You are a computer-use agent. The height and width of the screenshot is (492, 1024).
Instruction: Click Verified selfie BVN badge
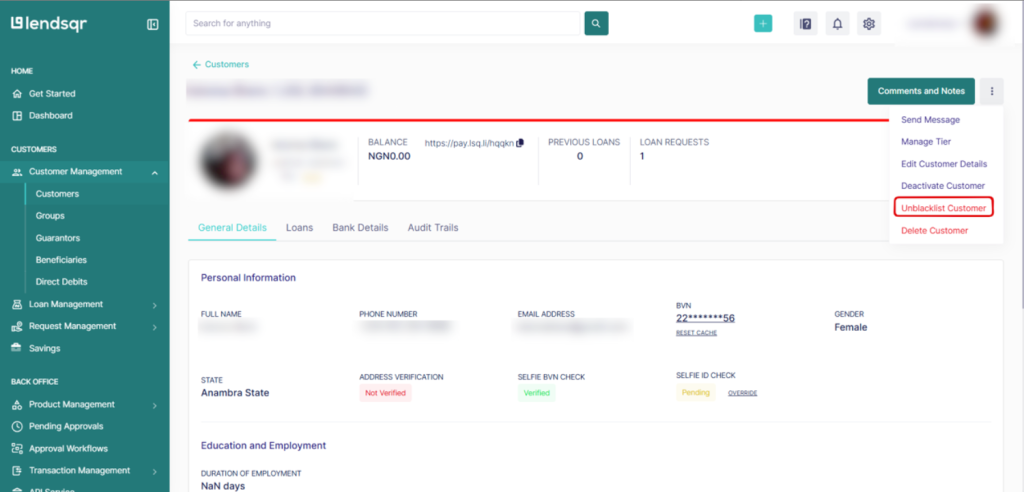[537, 393]
